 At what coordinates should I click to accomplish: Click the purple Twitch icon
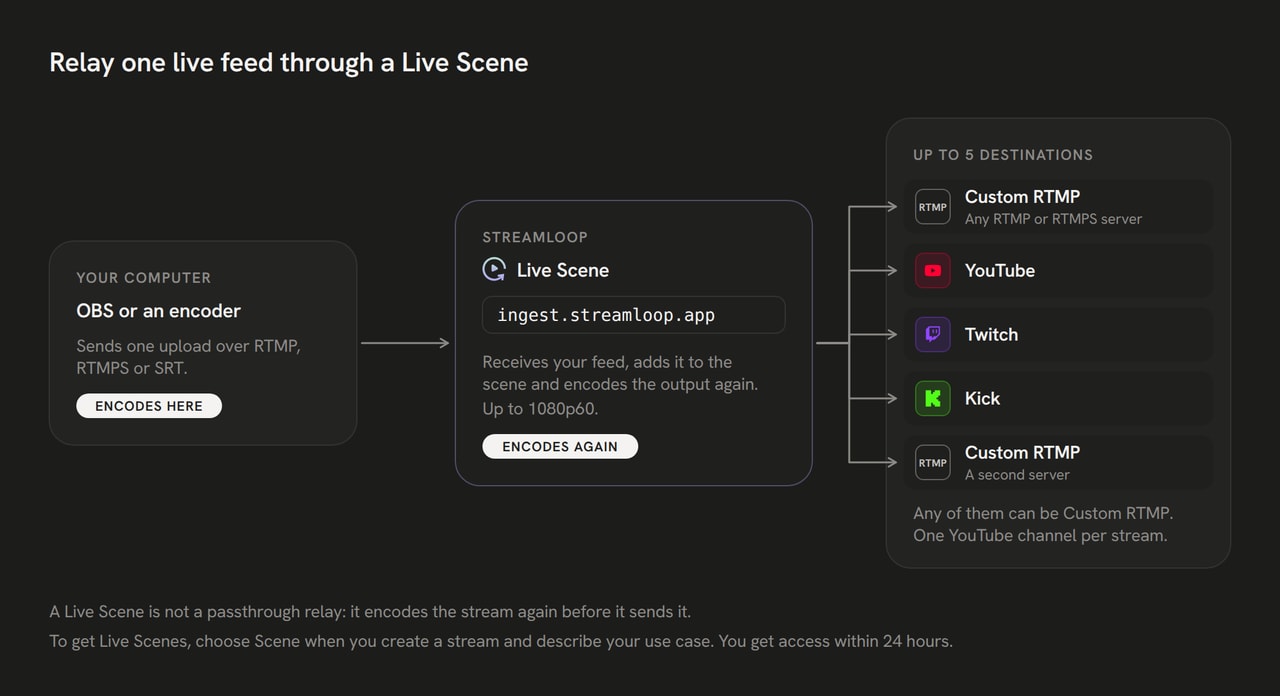(x=933, y=335)
